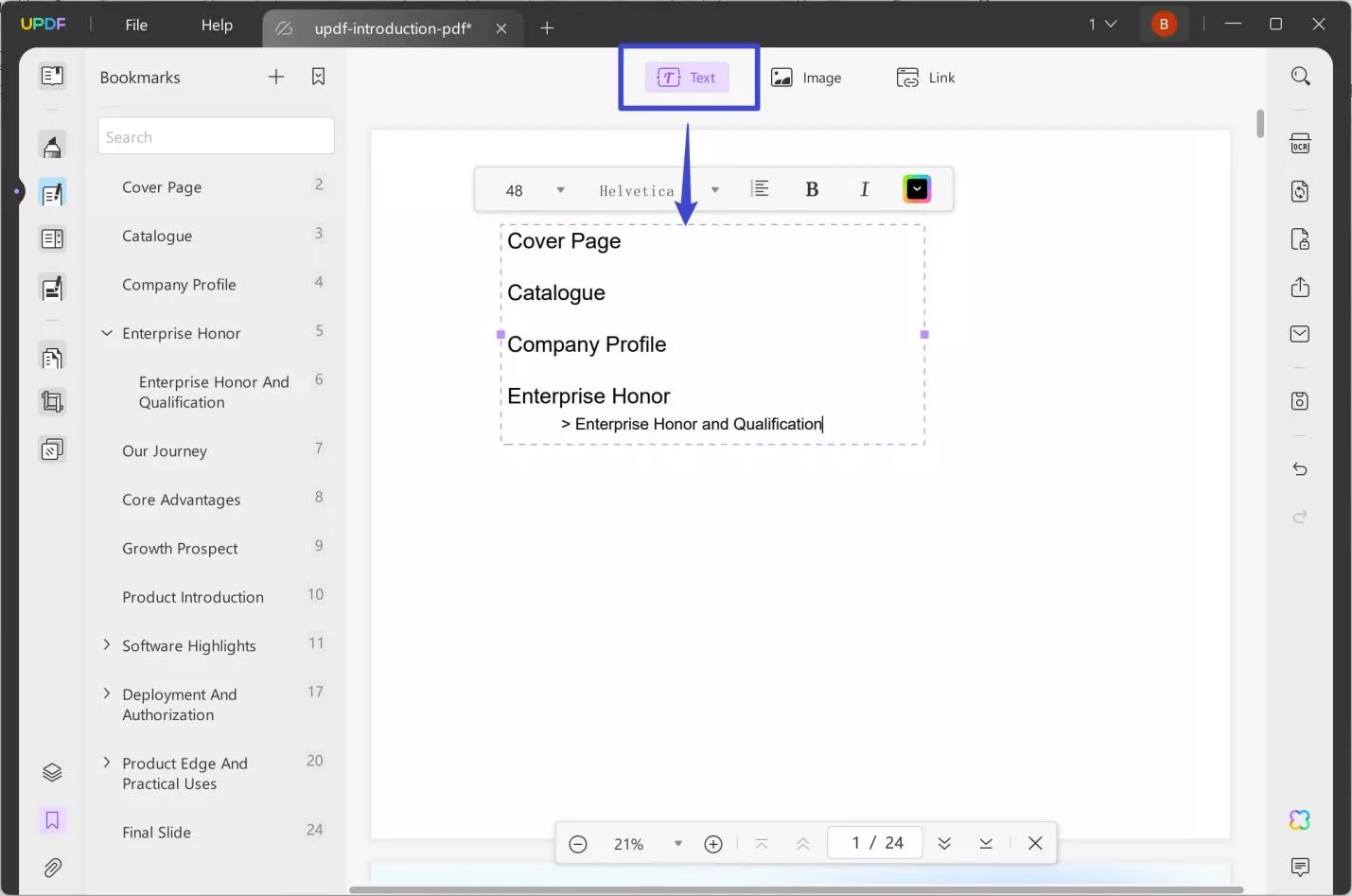Image resolution: width=1352 pixels, height=896 pixels.
Task: Click the vertical document scrollbar
Action: point(1260,124)
